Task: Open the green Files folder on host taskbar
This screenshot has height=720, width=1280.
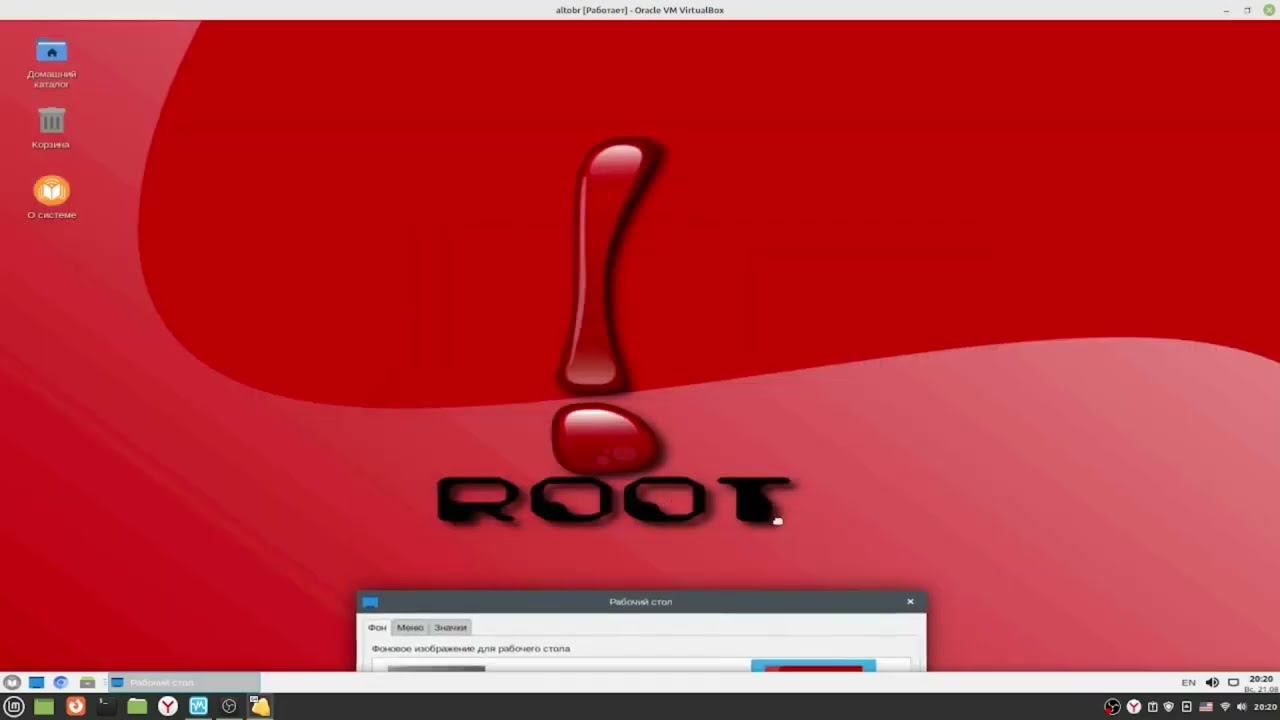Action: 137,706
